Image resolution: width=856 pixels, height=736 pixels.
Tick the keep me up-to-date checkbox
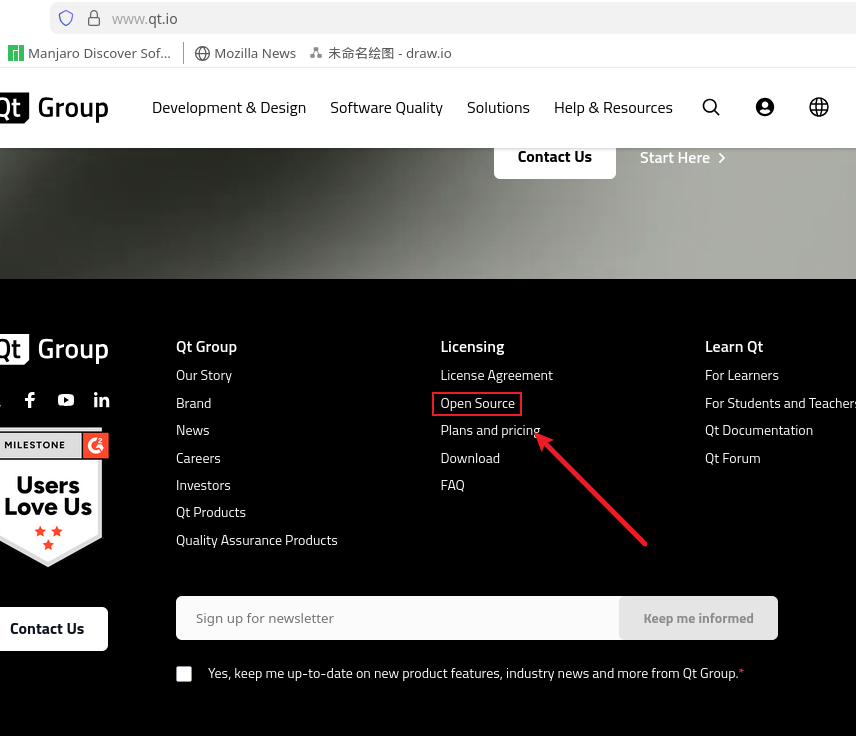(184, 674)
